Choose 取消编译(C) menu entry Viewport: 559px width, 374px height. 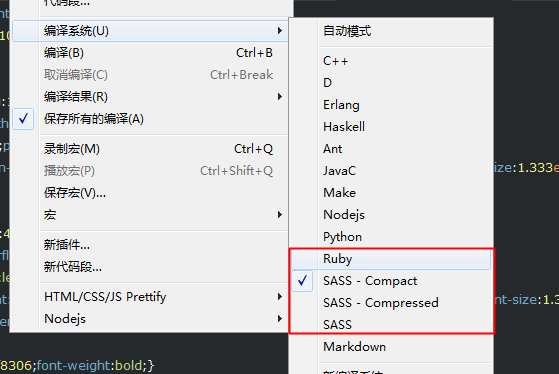tap(150, 75)
